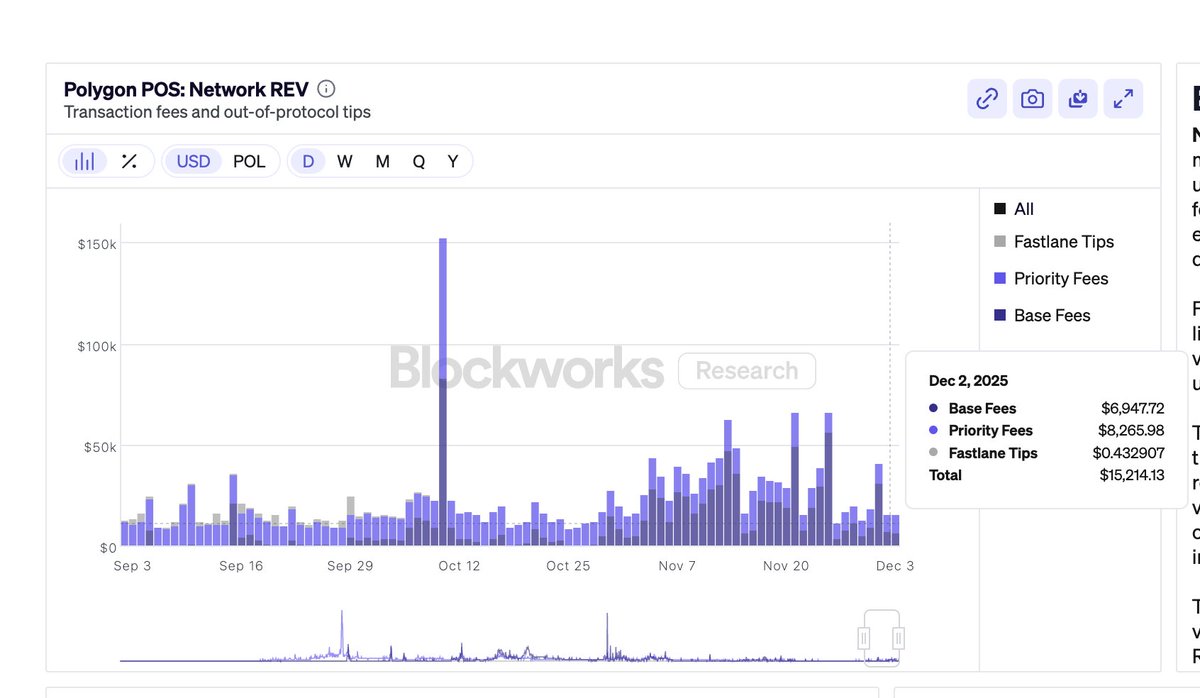The height and width of the screenshot is (698, 1200).
Task: Toggle the Base Fees legend series
Action: 1042,316
